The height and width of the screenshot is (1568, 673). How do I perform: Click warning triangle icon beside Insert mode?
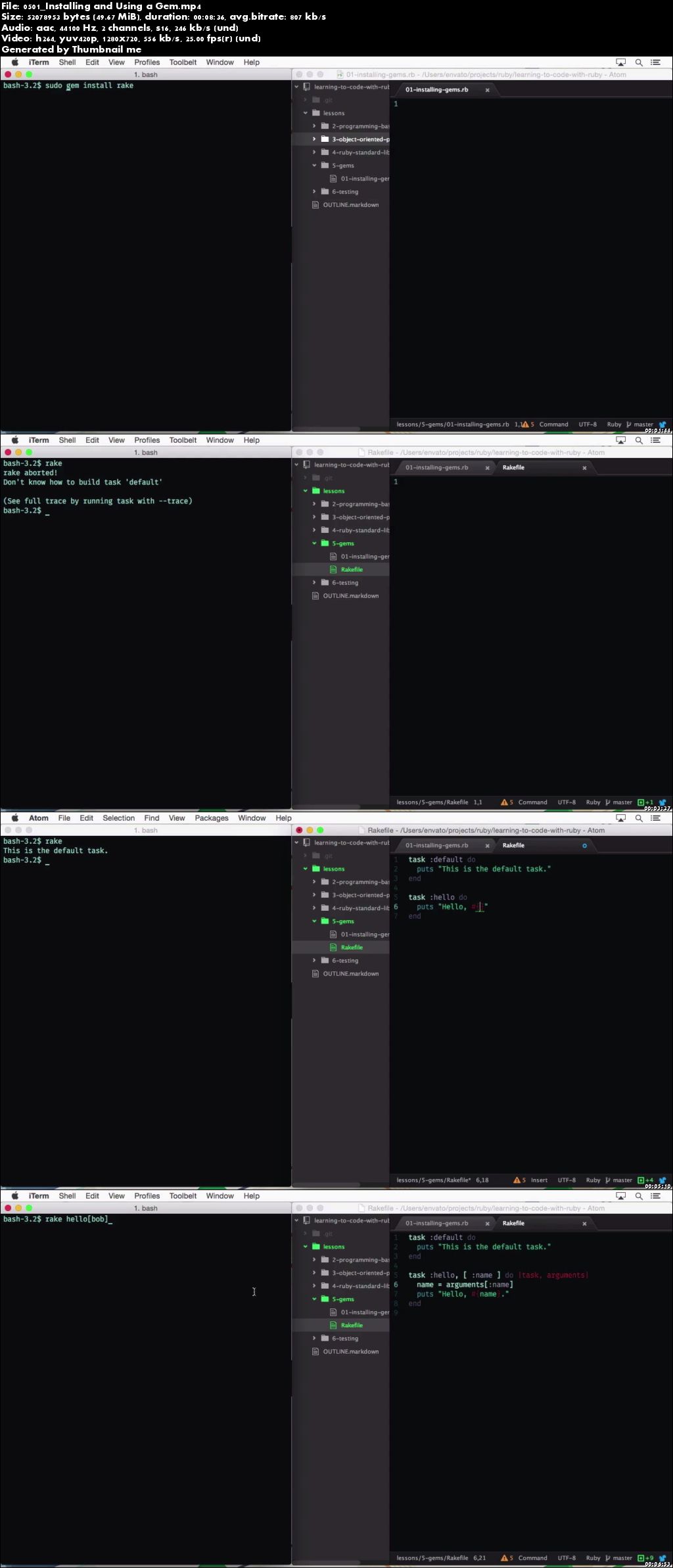tap(517, 1180)
